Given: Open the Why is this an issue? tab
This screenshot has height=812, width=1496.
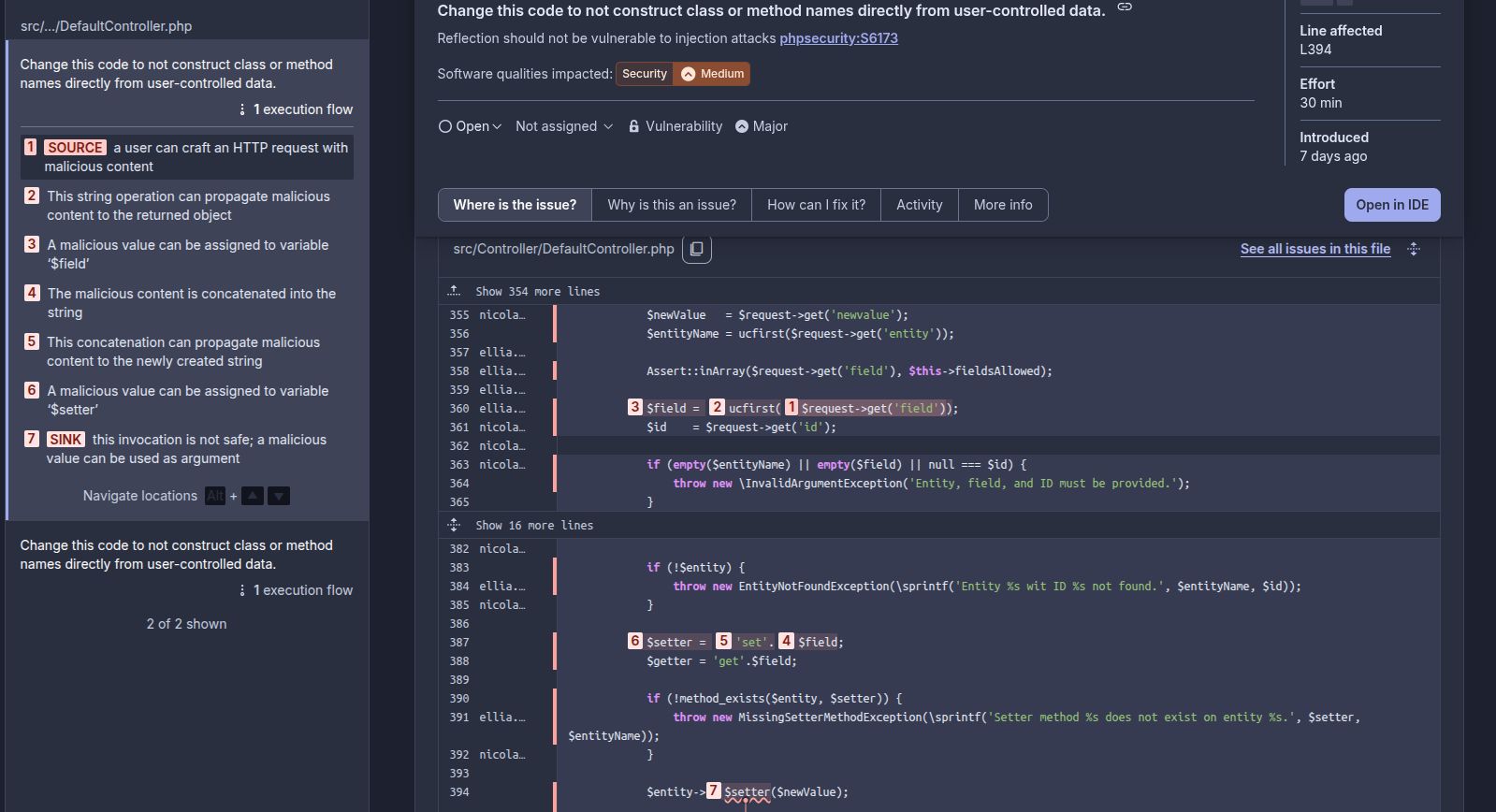Looking at the screenshot, I should 672,205.
